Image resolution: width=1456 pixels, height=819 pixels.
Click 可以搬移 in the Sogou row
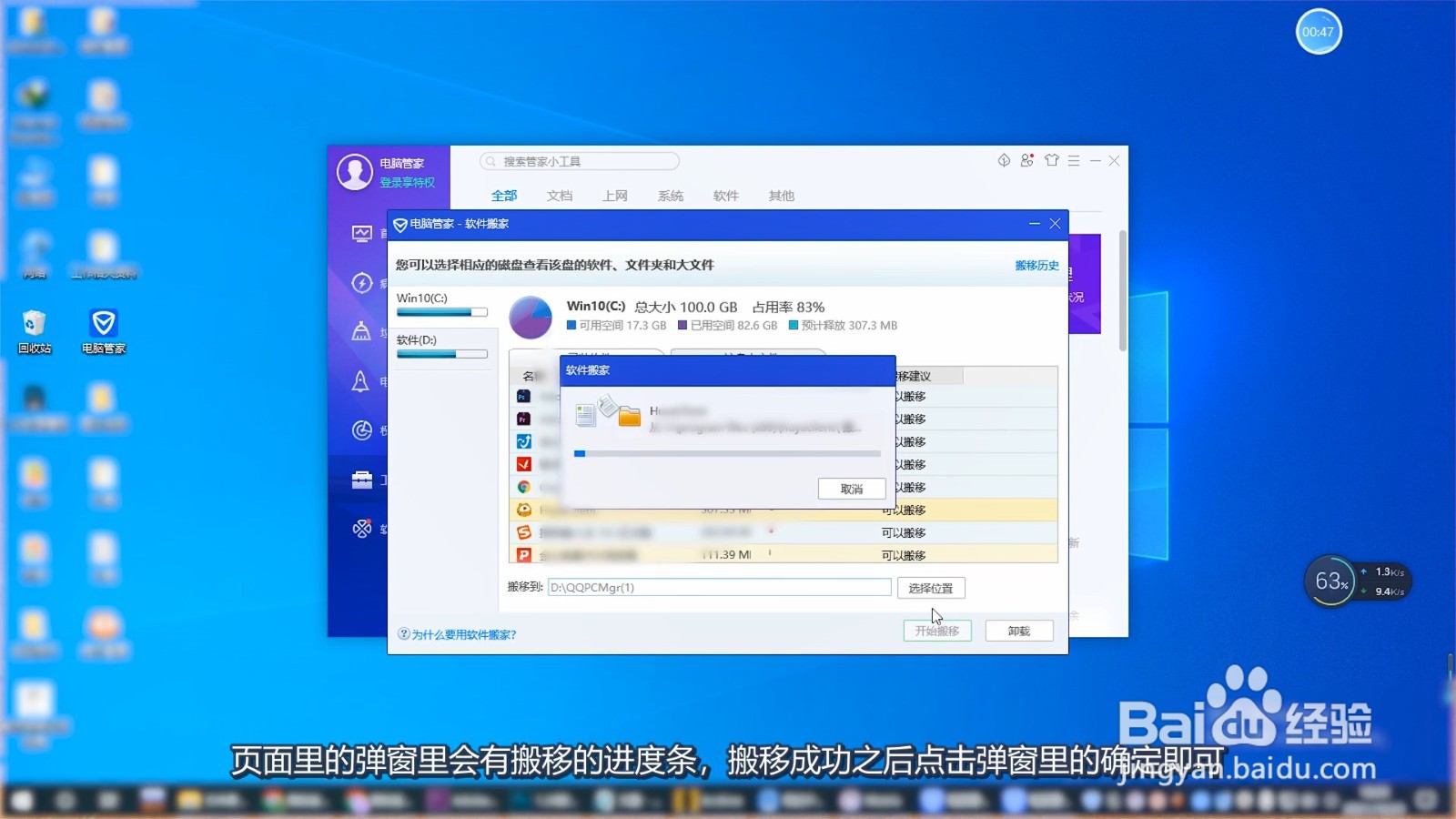click(904, 532)
